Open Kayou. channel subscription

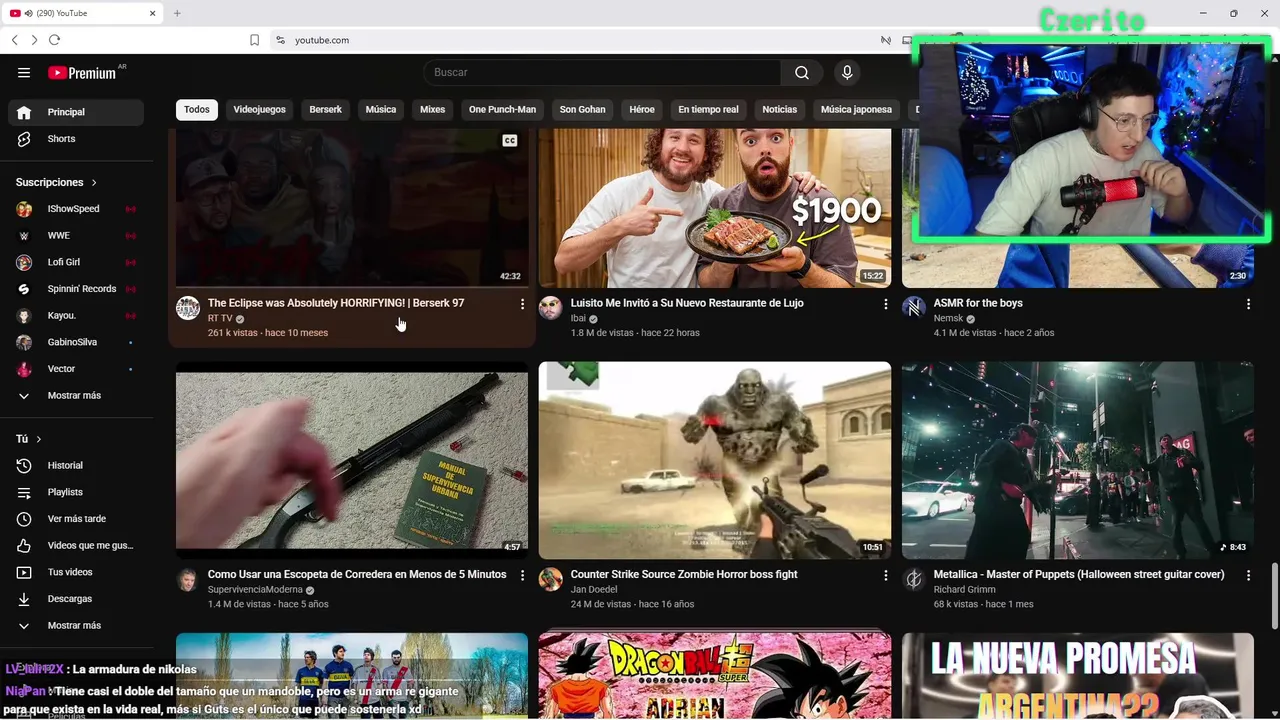click(76, 315)
